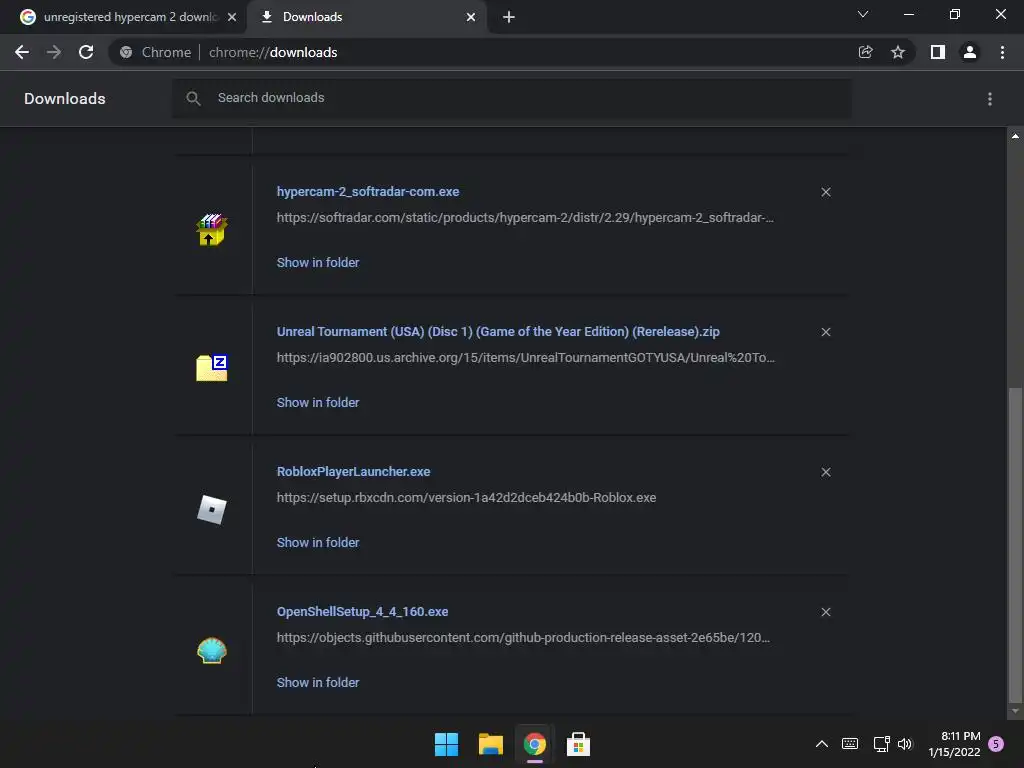Open OpenShellSetup_4_4_160.exe file link
Viewport: 1024px width, 768px height.
pos(362,611)
